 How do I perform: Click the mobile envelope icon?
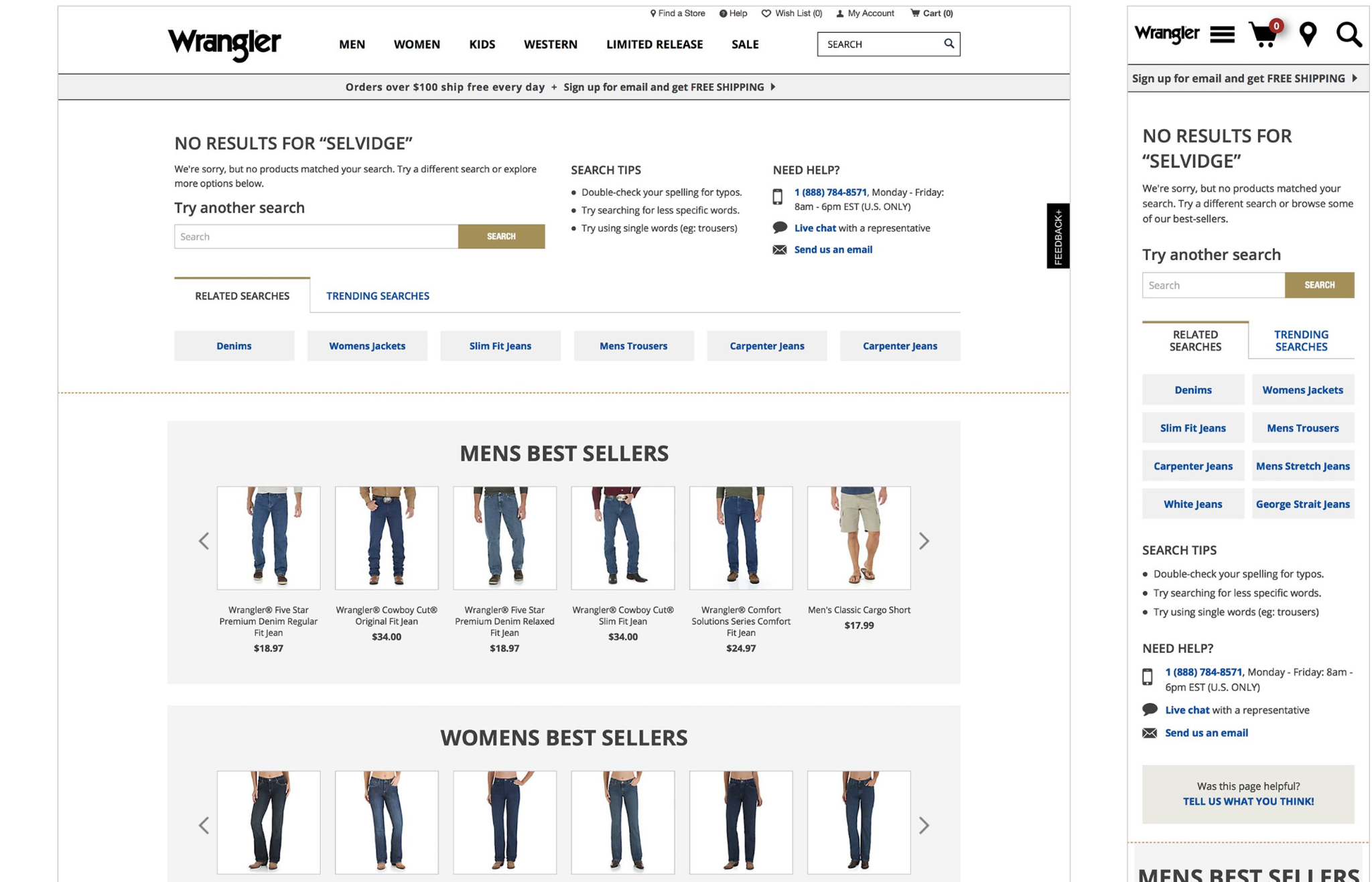coord(1150,733)
